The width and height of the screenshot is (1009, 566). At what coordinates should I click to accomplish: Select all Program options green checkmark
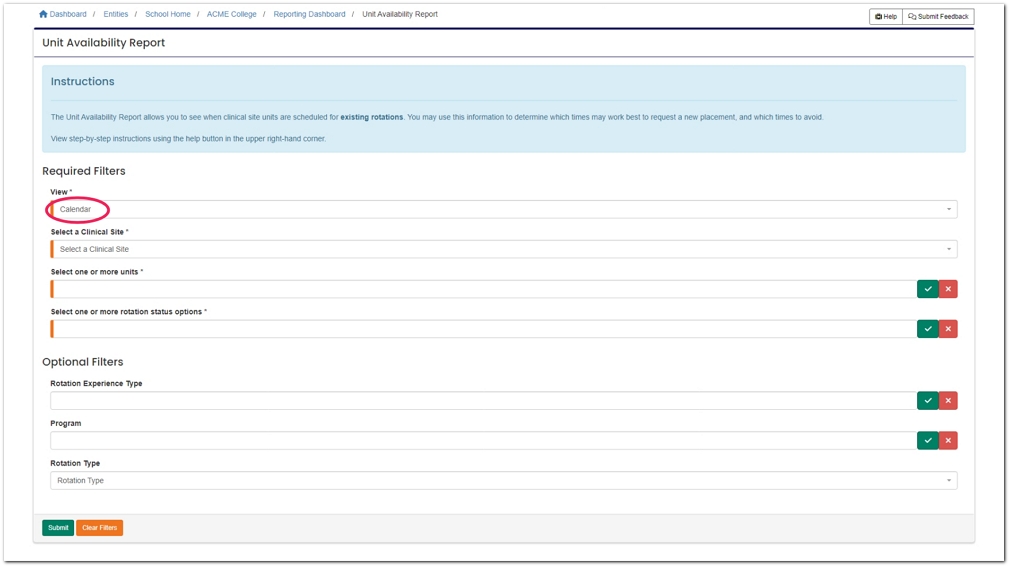tap(927, 441)
